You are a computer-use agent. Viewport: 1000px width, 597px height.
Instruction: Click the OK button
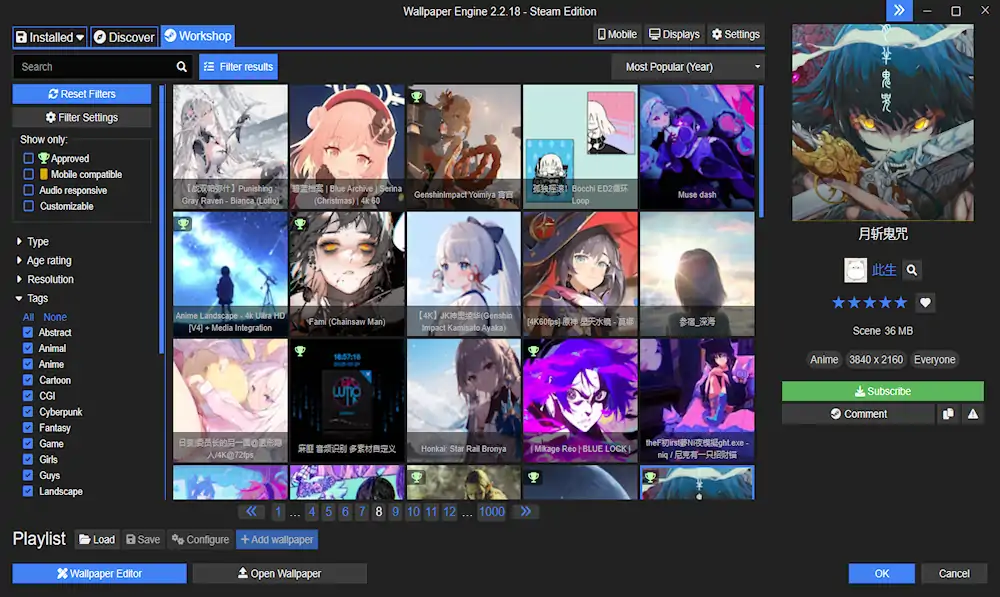coord(881,573)
